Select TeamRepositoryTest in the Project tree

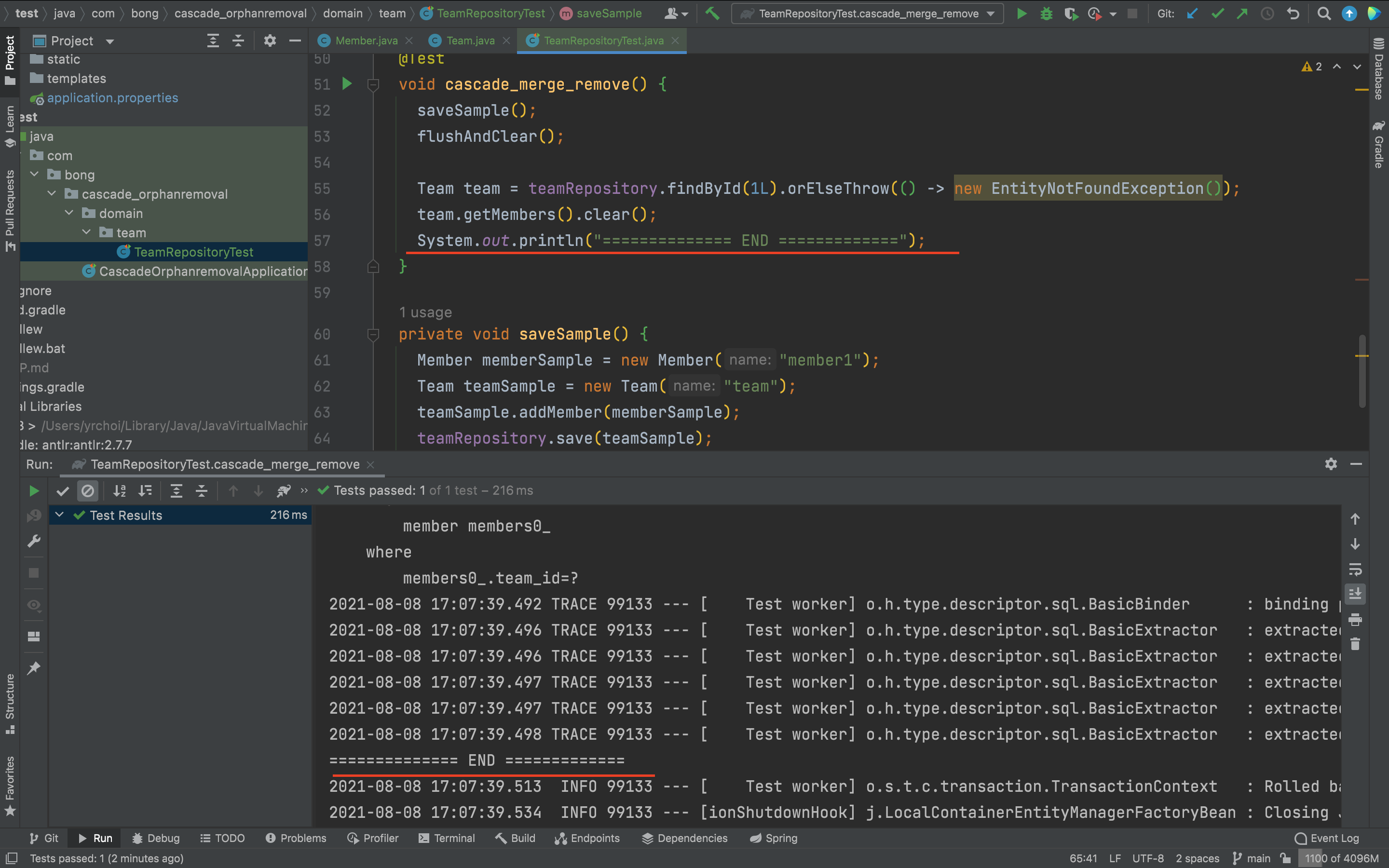(x=193, y=252)
